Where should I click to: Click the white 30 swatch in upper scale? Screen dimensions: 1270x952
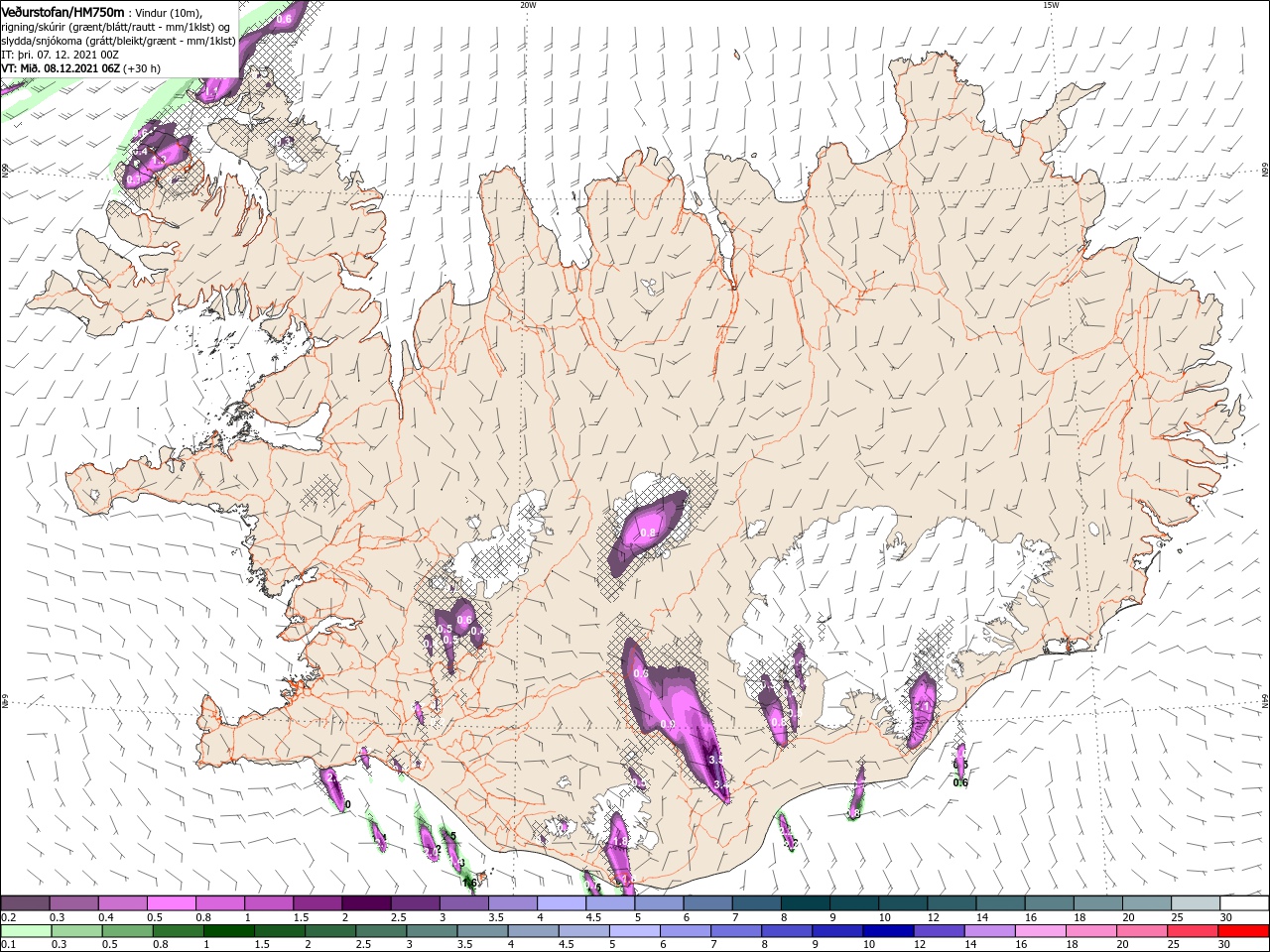tap(1244, 903)
